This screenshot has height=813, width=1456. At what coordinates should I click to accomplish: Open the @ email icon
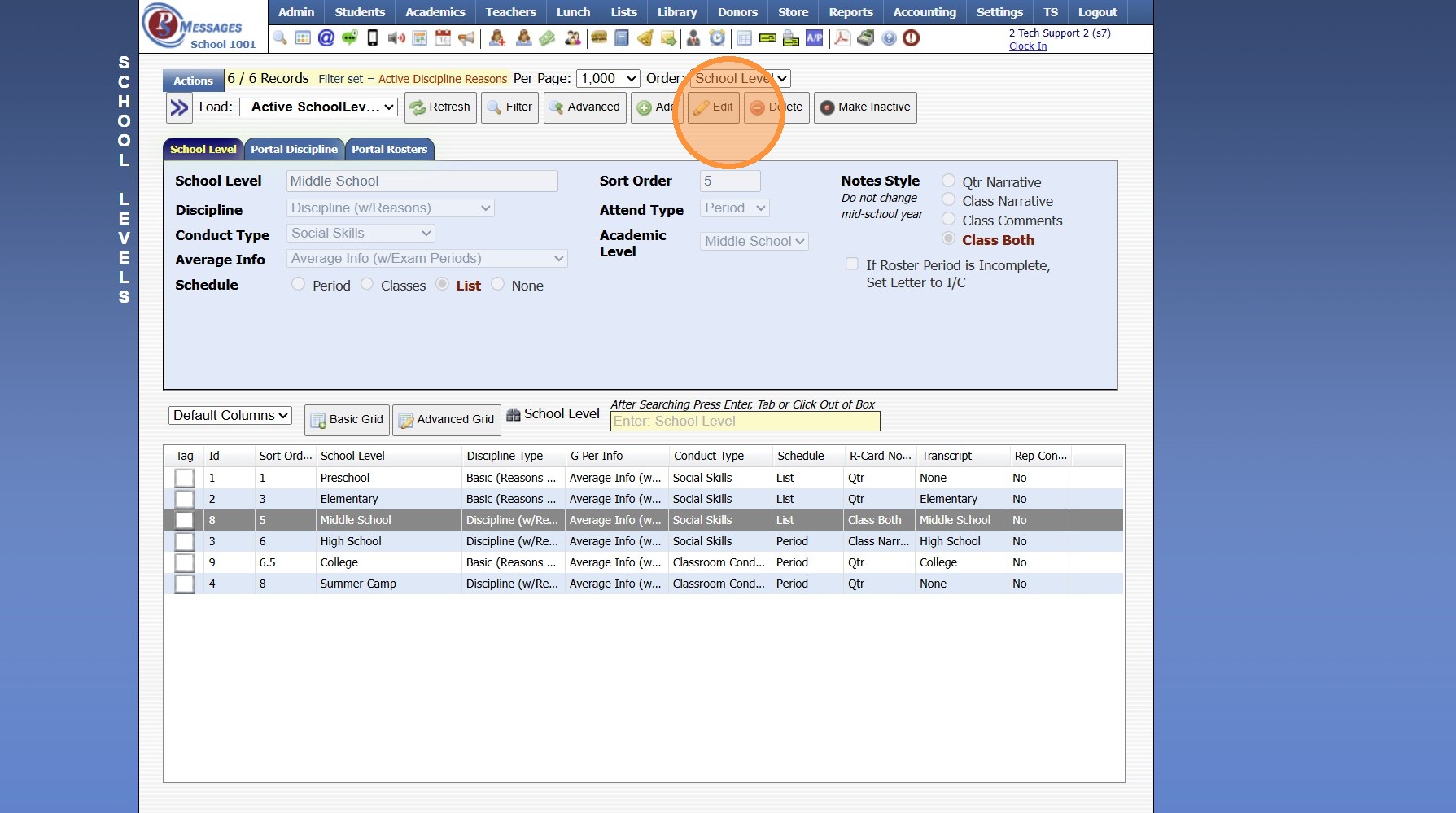tap(326, 38)
